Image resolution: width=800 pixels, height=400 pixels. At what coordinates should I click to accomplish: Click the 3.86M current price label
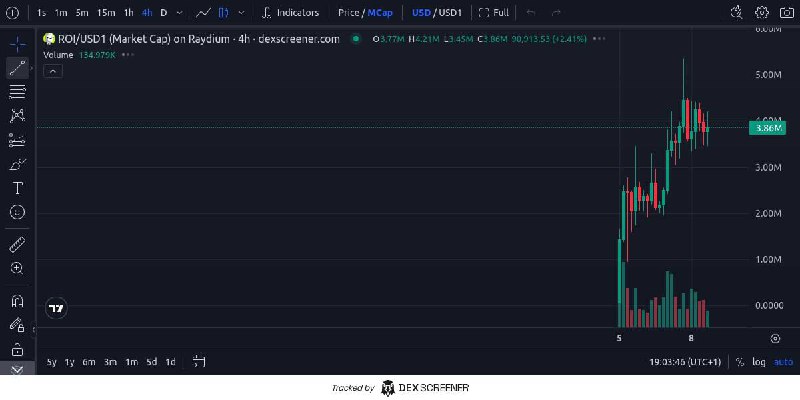(768, 128)
